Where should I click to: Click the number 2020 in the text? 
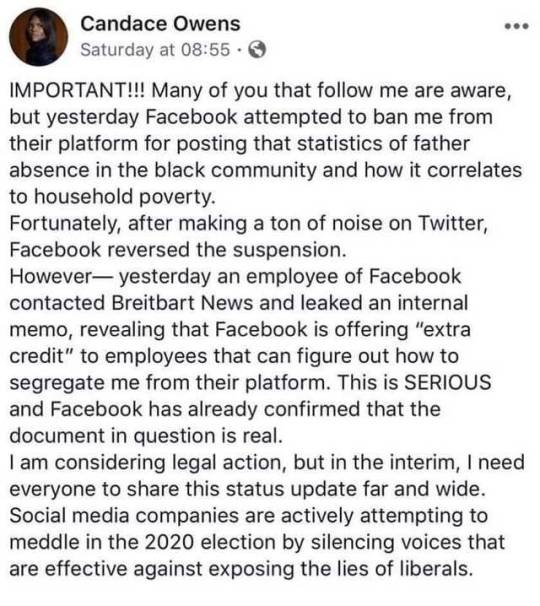[x=169, y=543]
